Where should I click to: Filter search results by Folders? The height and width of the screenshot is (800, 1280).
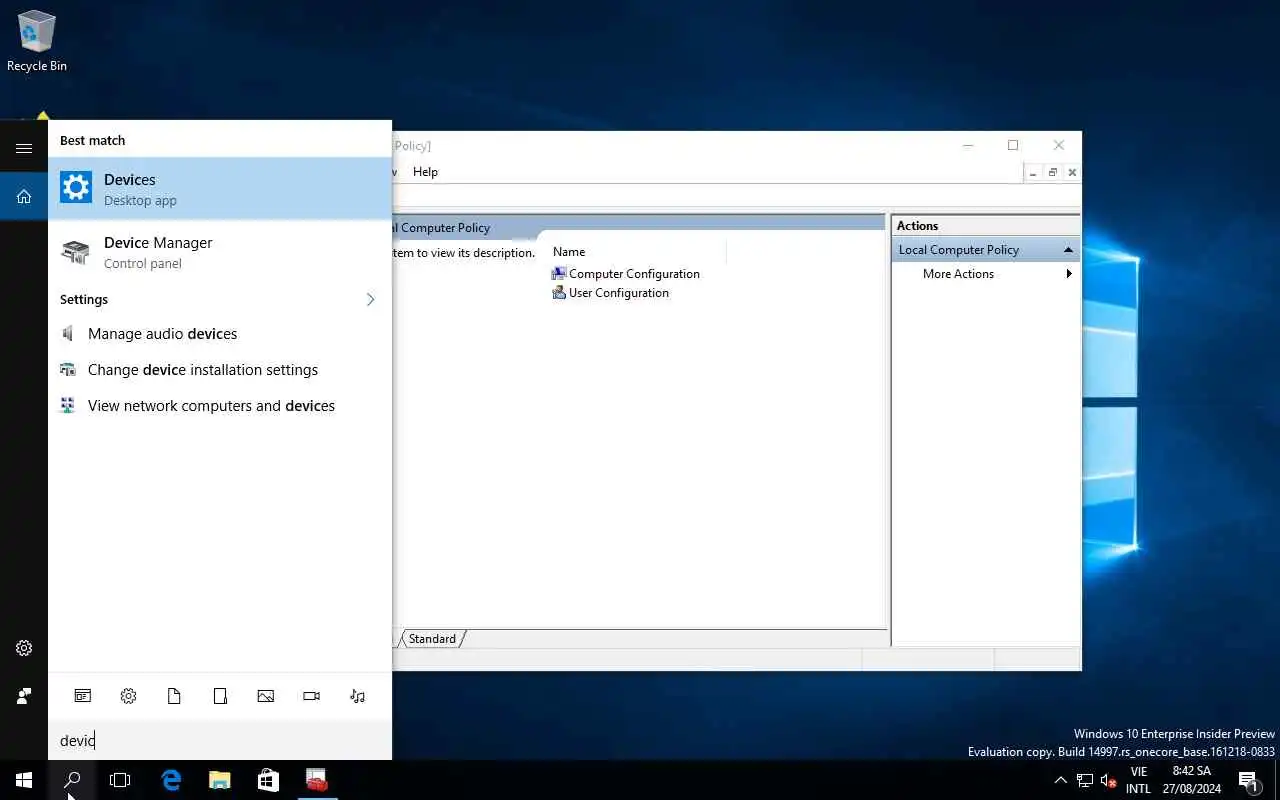(220, 696)
